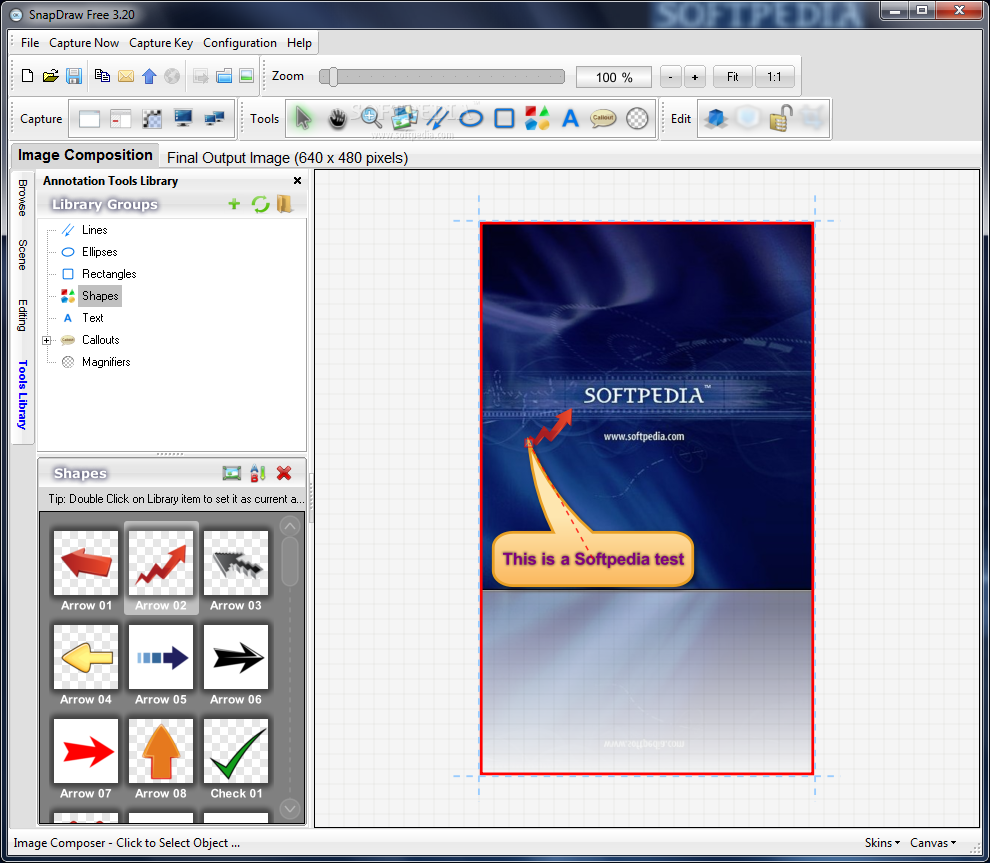Click the blue upload arrow icon
990x863 pixels.
click(x=149, y=76)
